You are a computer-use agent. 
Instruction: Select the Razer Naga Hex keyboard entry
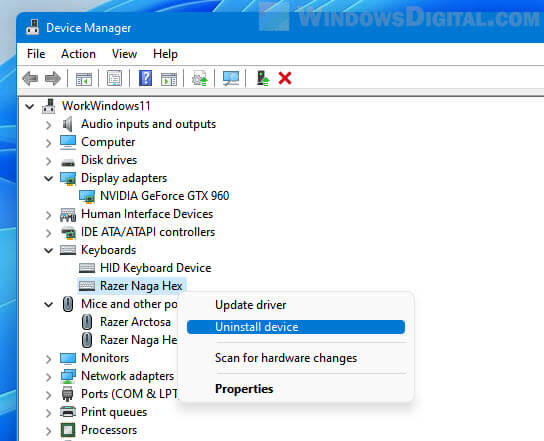141,286
